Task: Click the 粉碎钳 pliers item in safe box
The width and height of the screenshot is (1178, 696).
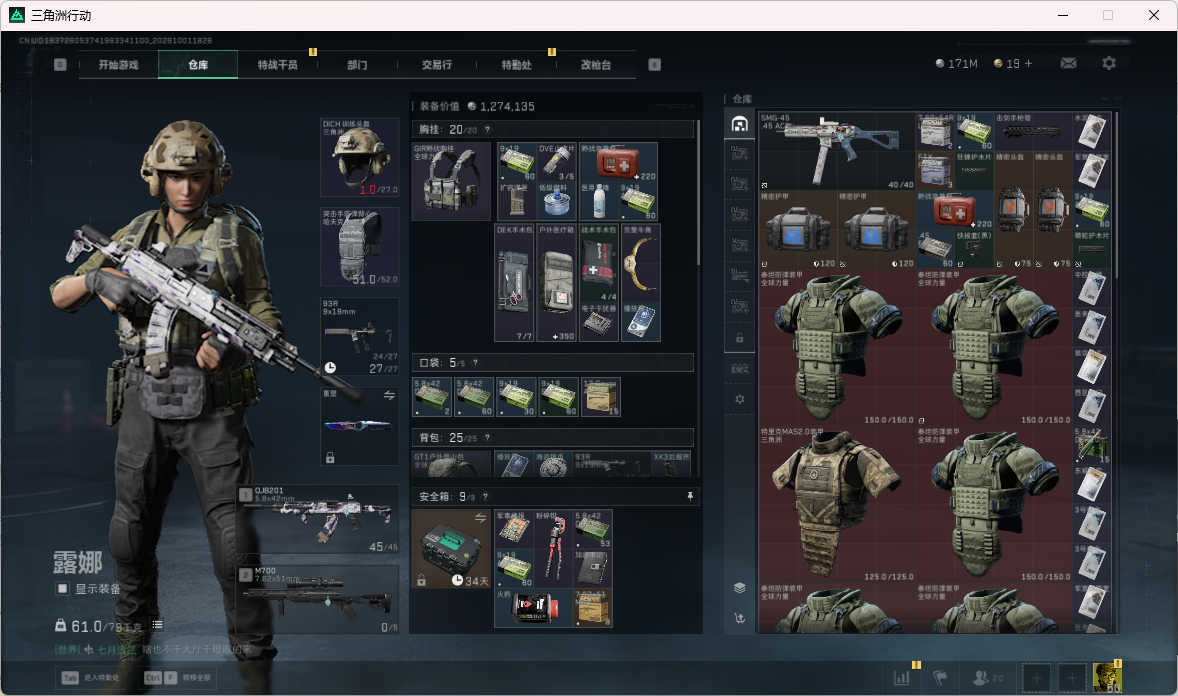Action: tap(553, 548)
